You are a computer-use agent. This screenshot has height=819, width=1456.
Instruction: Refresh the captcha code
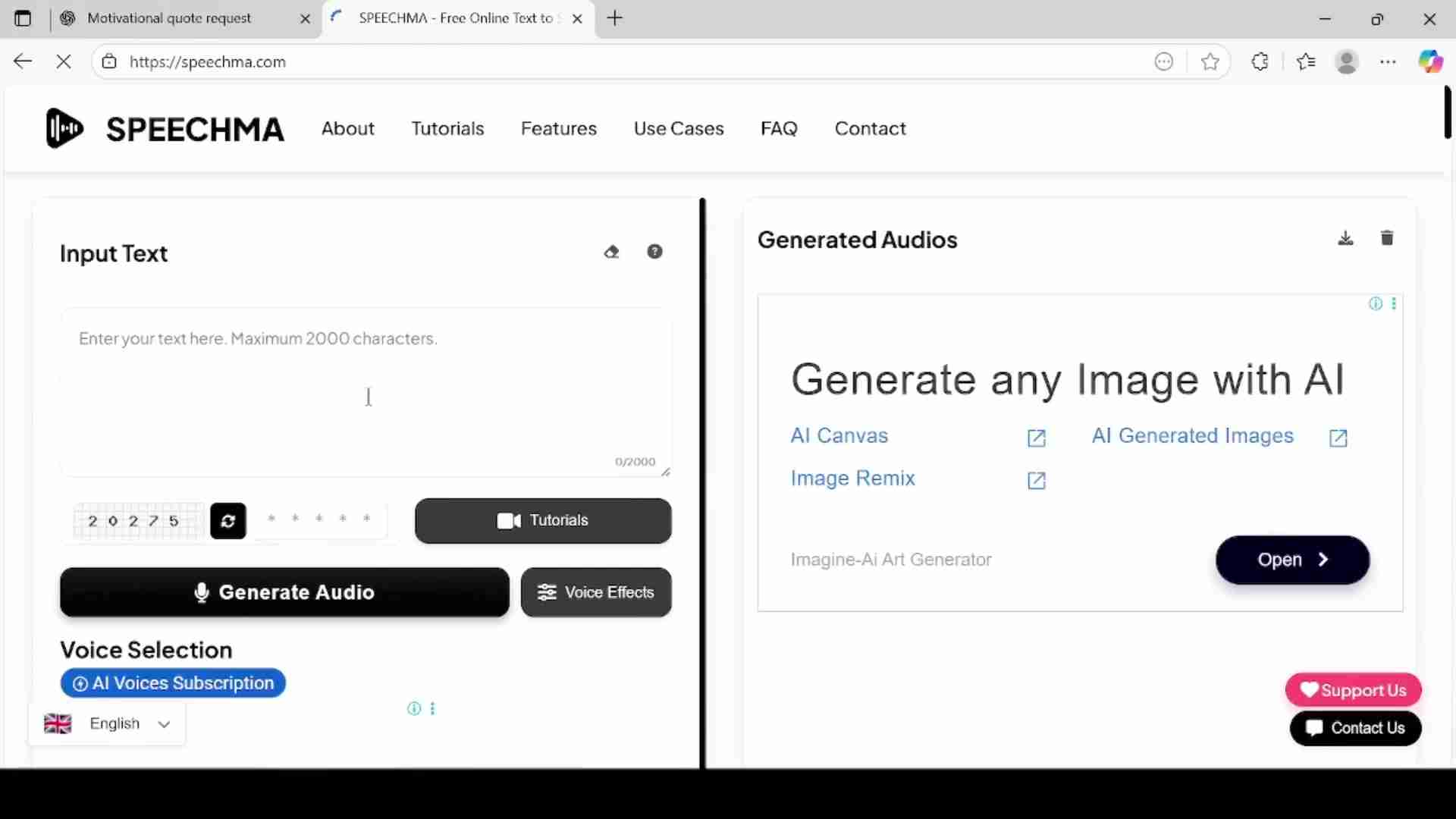click(x=227, y=521)
